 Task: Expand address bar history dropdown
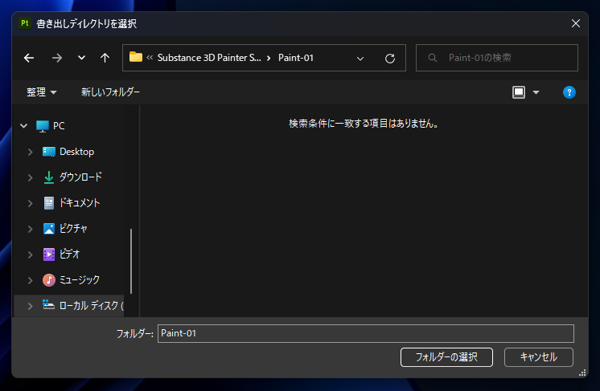pyautogui.click(x=360, y=59)
